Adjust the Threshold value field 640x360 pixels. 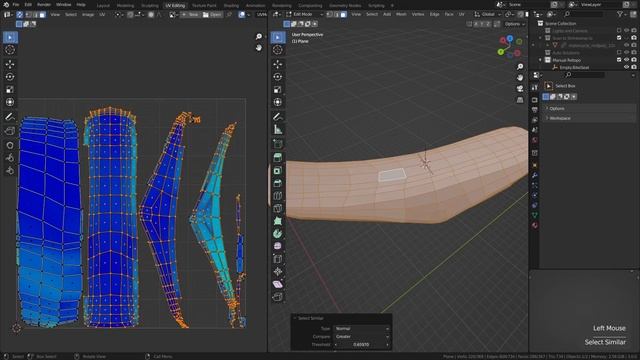point(362,344)
